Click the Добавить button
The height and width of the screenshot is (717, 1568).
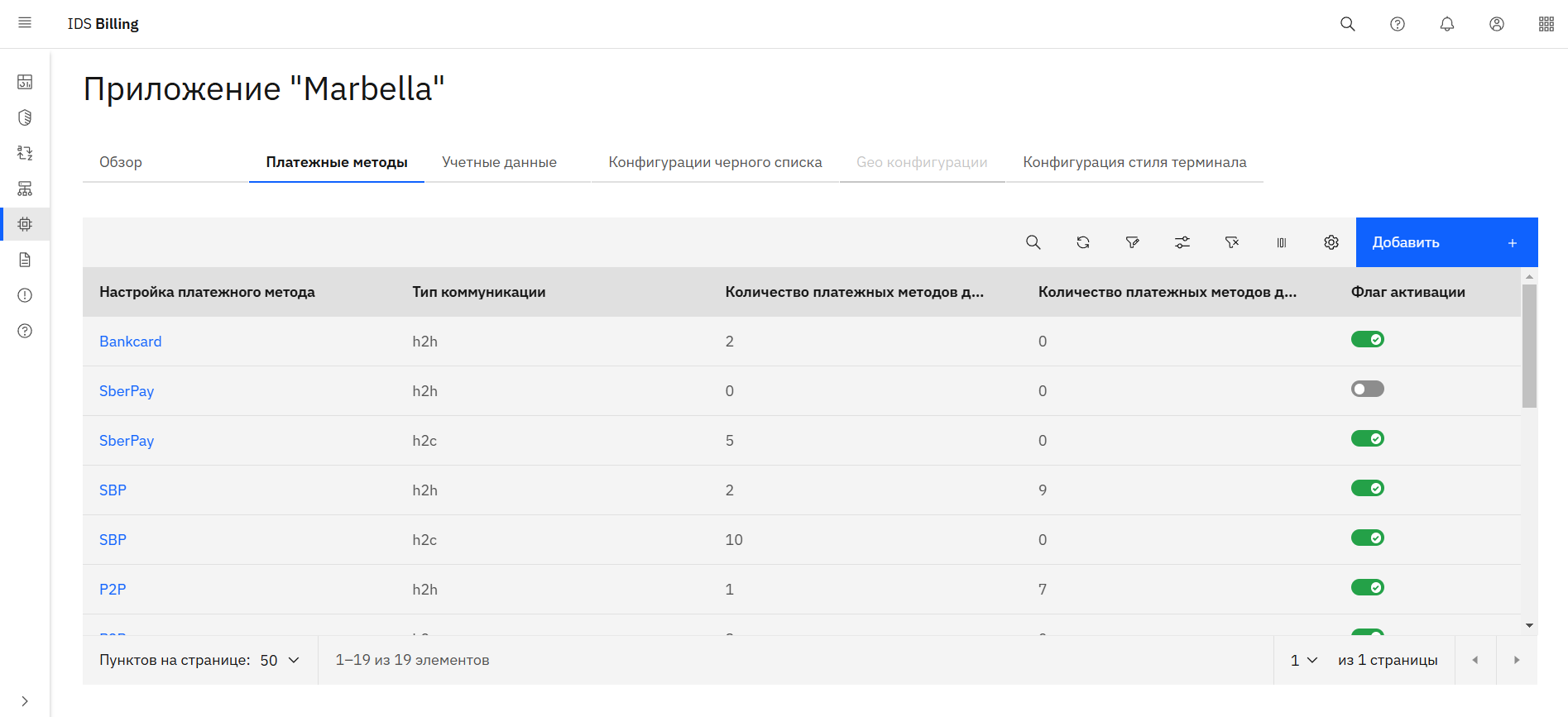coord(1446,242)
